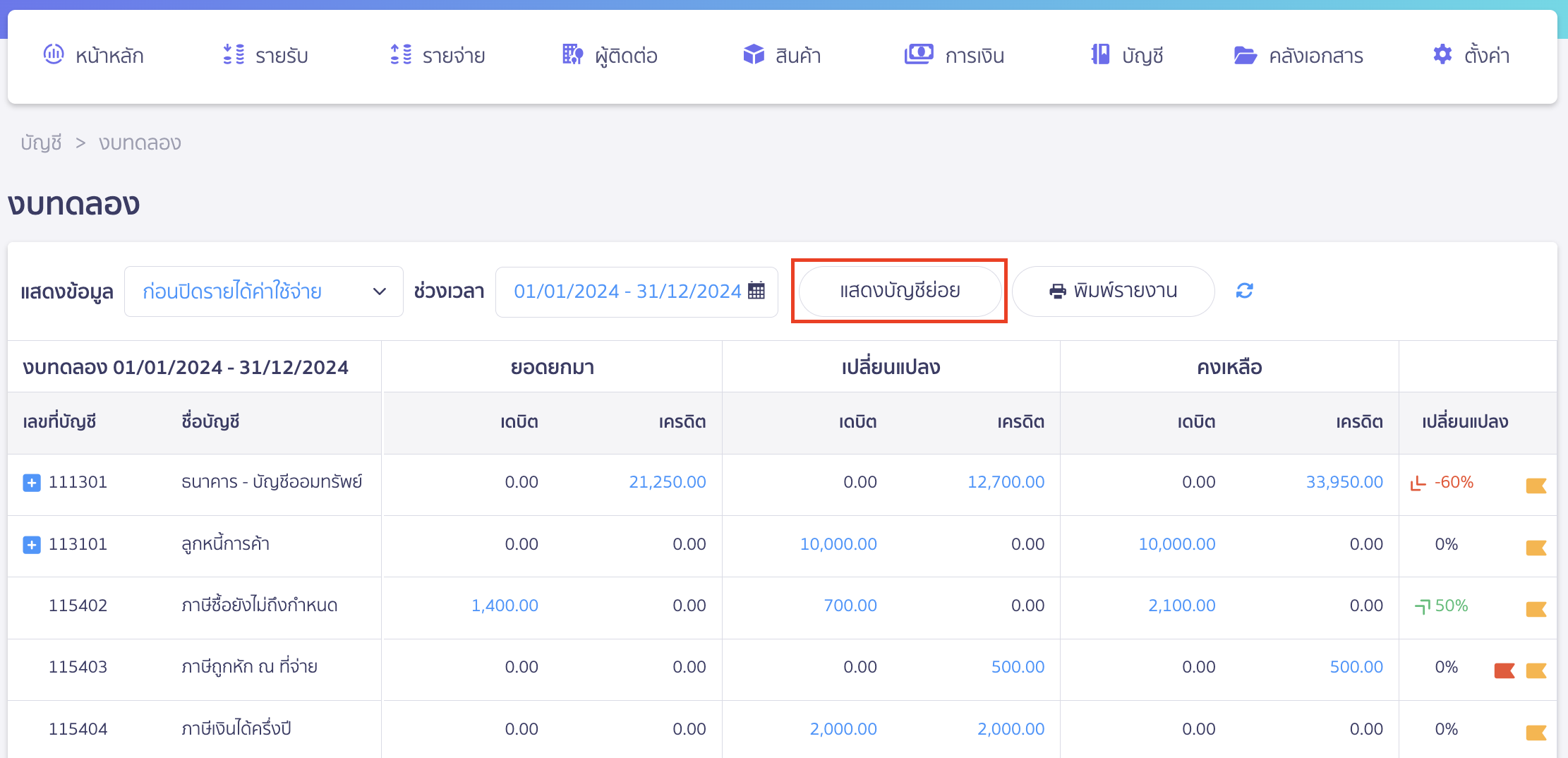
Task: Open สินค้า using the product box icon
Action: 754,54
